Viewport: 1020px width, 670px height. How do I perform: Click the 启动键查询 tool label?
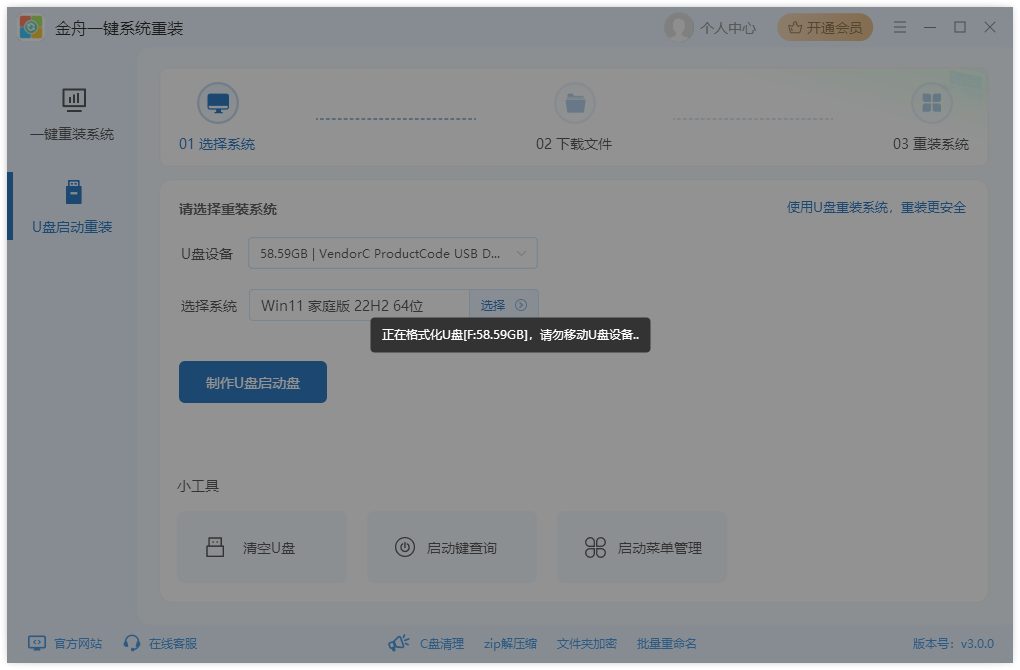[461, 548]
